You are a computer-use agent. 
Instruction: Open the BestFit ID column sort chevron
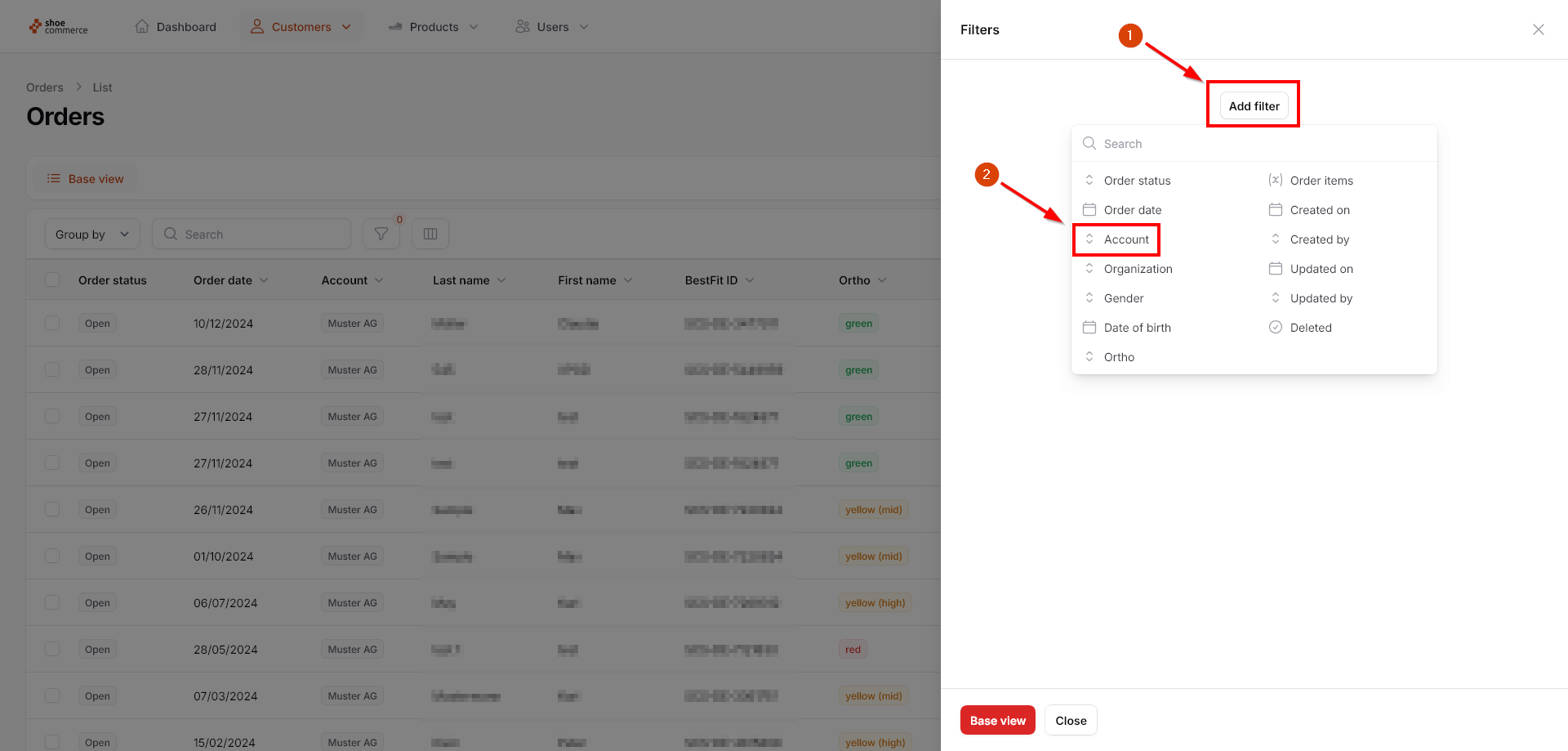tap(750, 280)
